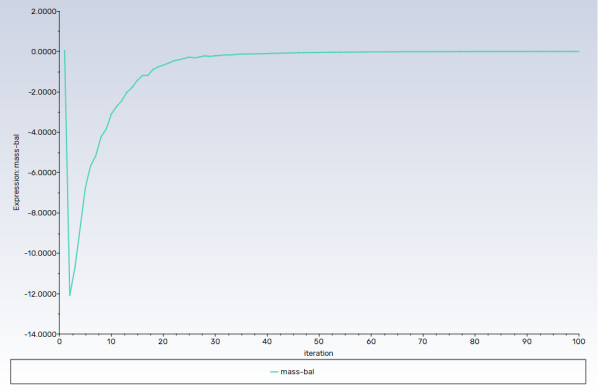This screenshot has width=600, height=392.
Task: Click the curve's lowest dip near -12
Action: (x=70, y=295)
